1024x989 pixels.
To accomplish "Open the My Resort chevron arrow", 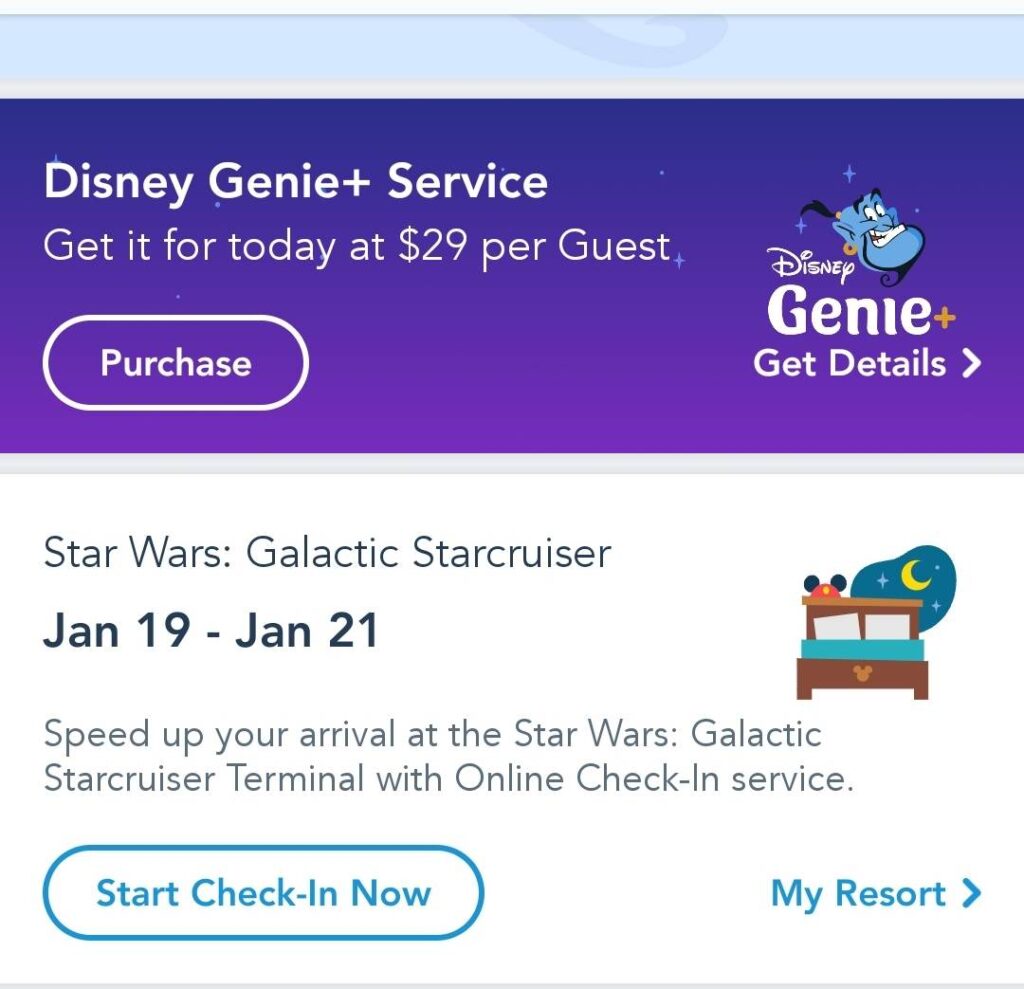I will [x=970, y=893].
